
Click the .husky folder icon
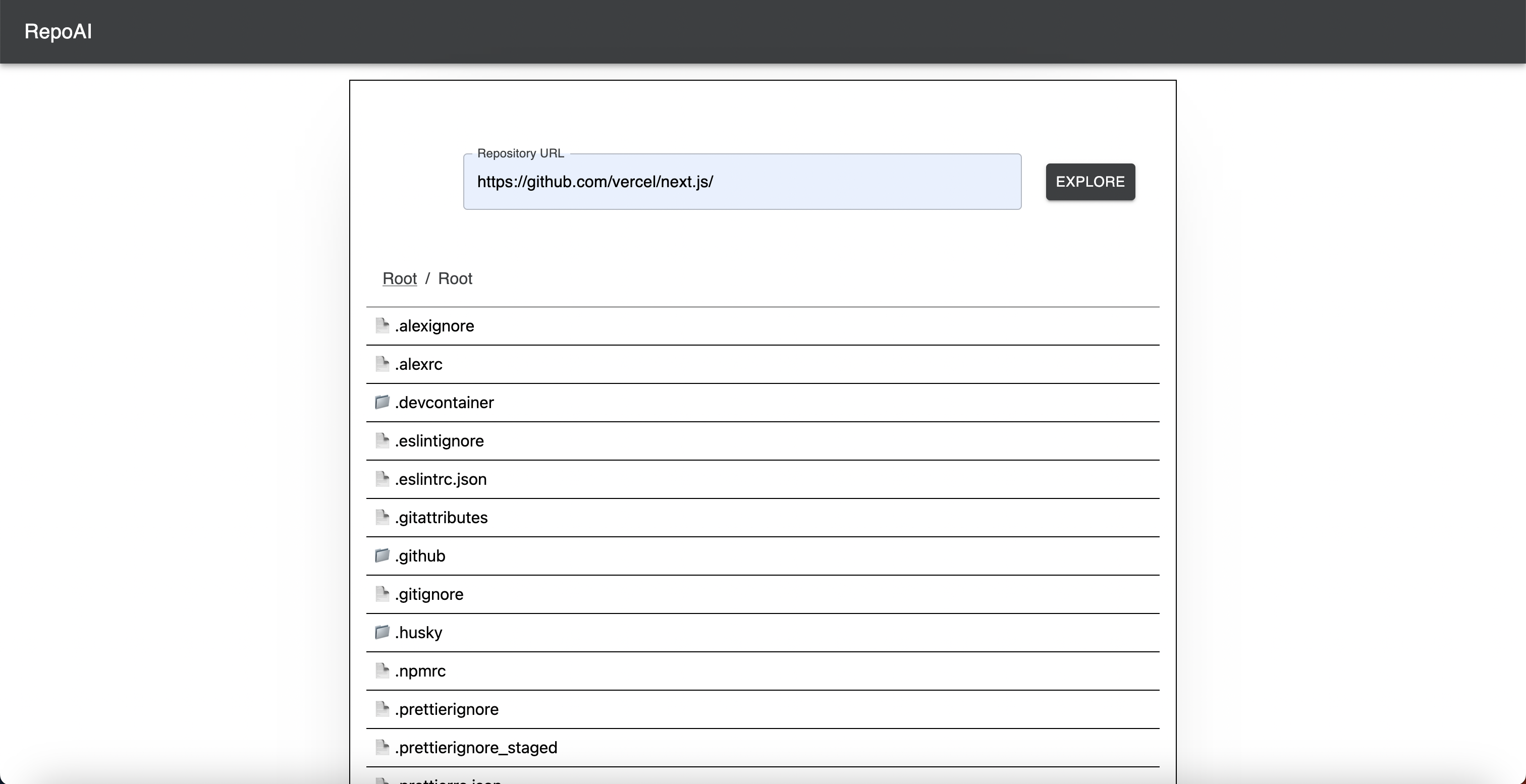[x=382, y=632]
